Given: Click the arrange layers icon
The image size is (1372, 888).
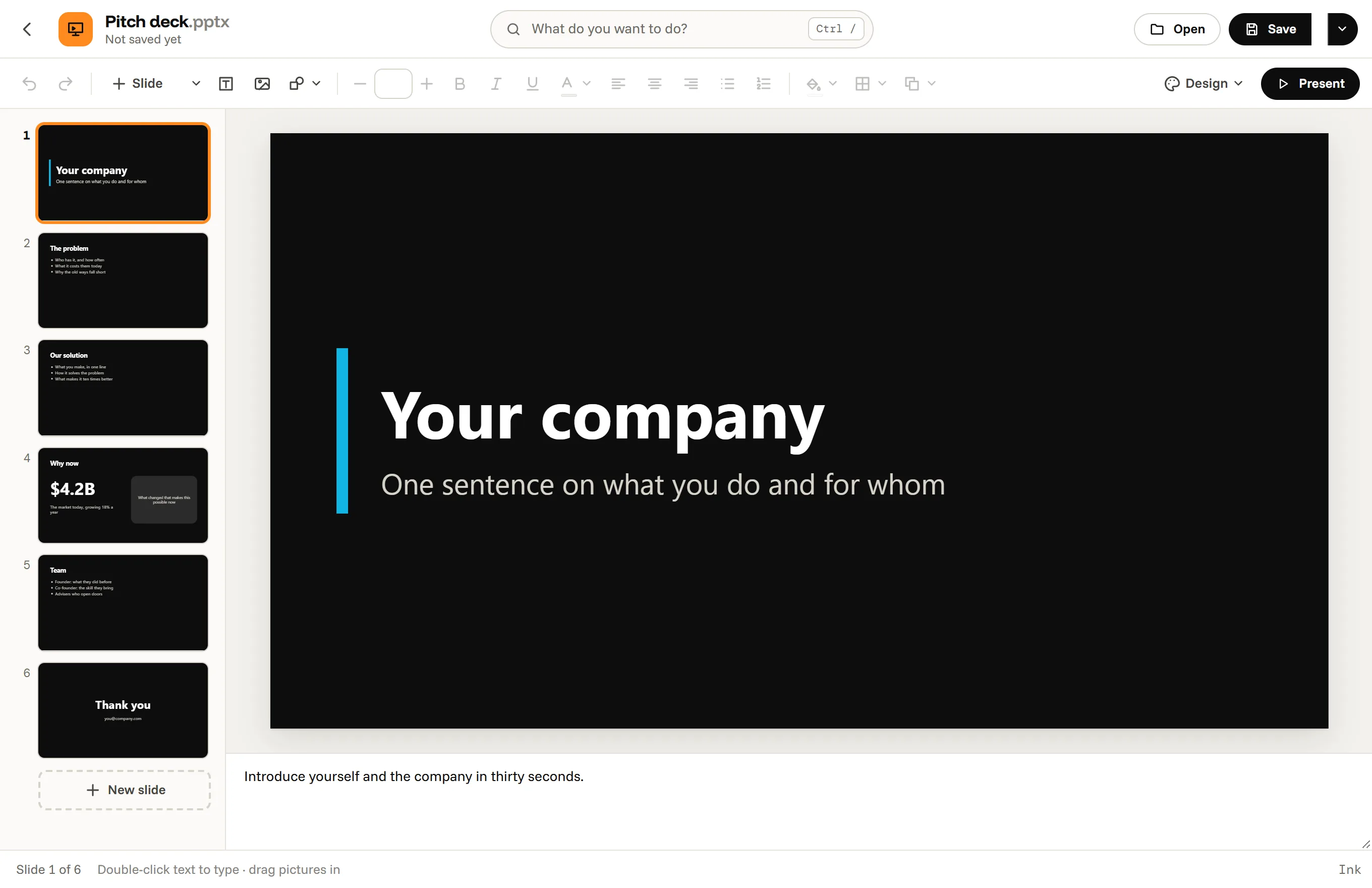Looking at the screenshot, I should tap(912, 84).
